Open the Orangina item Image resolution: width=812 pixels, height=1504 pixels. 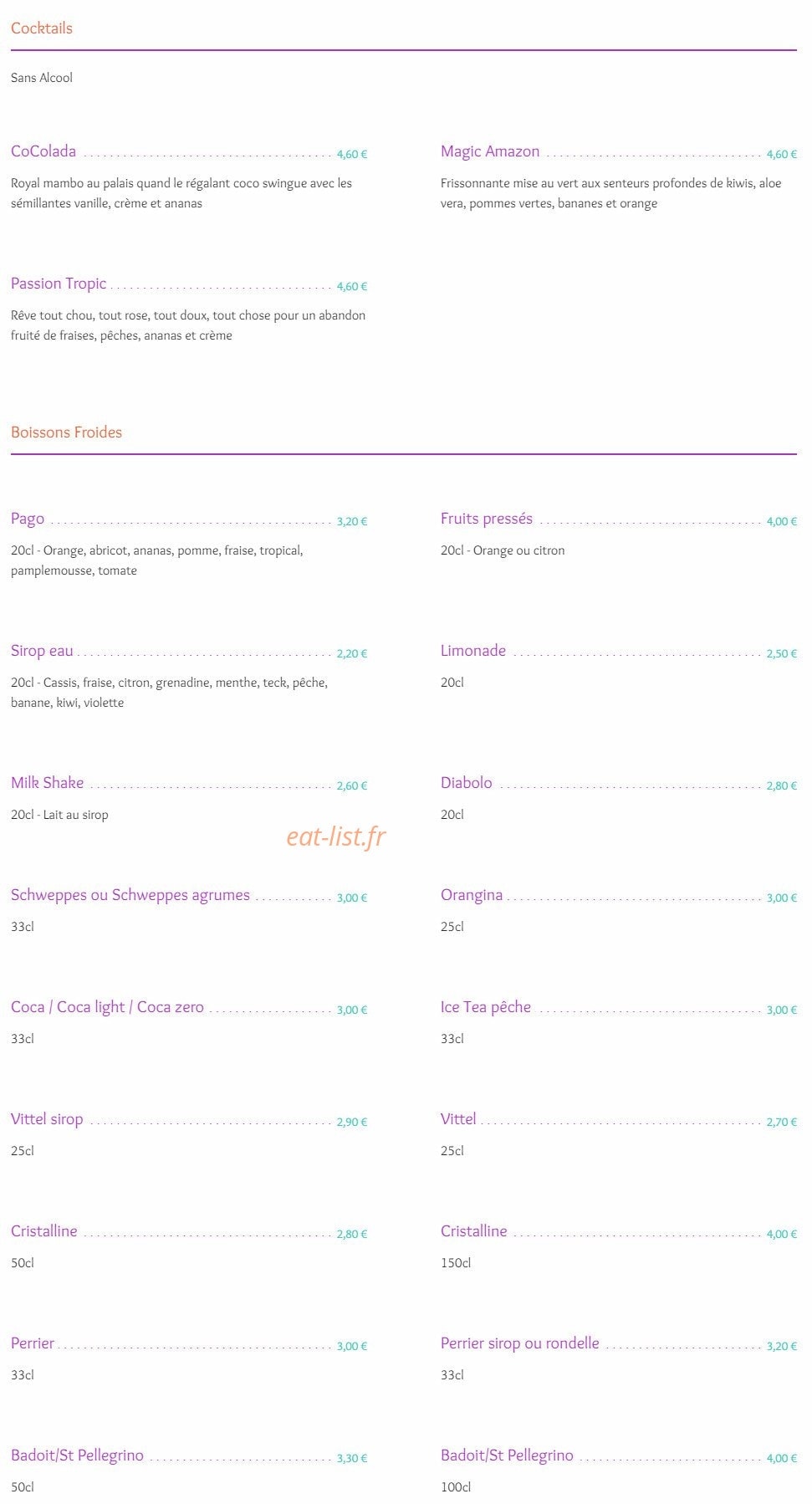pos(472,896)
